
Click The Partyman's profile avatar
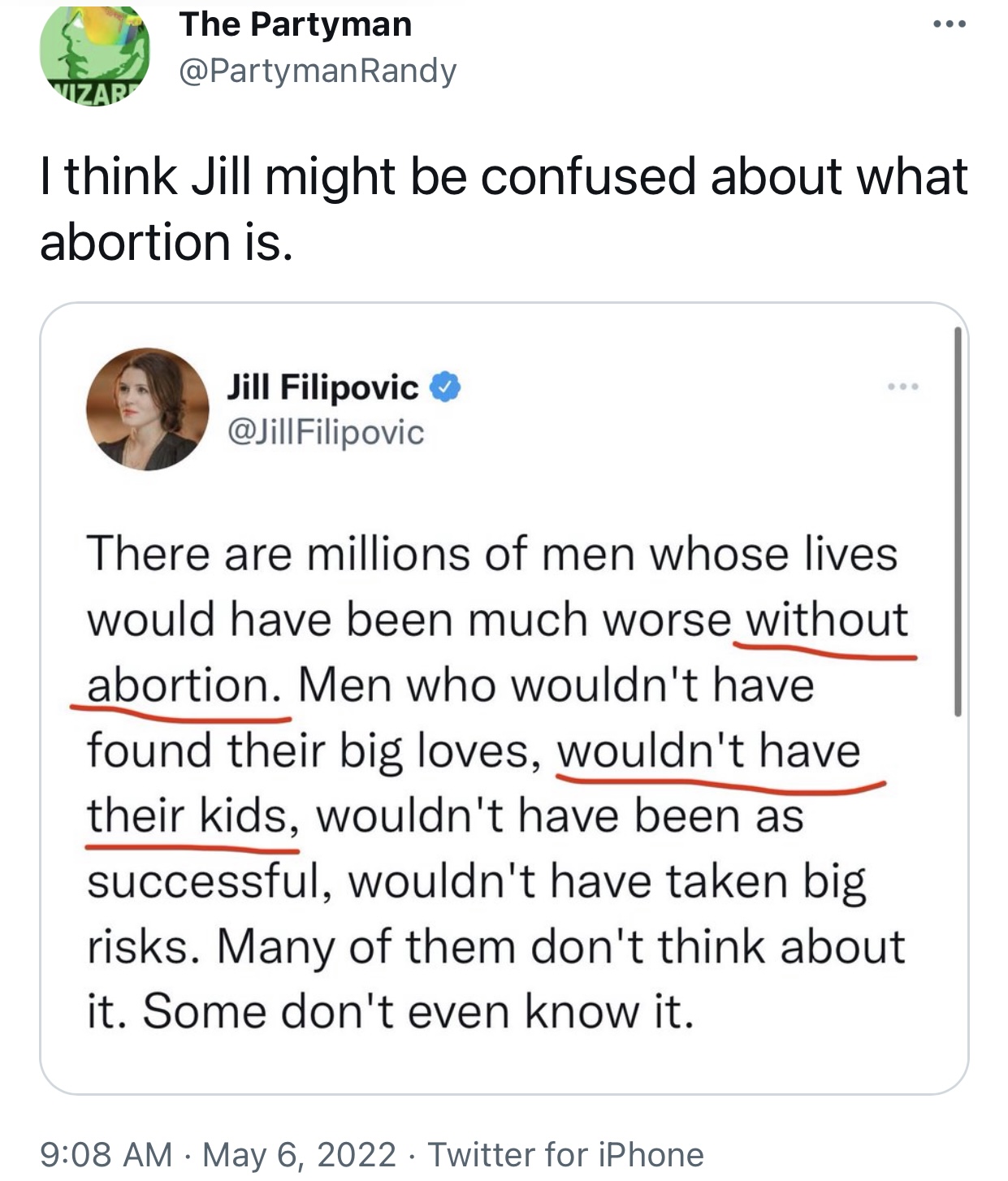click(x=94, y=53)
